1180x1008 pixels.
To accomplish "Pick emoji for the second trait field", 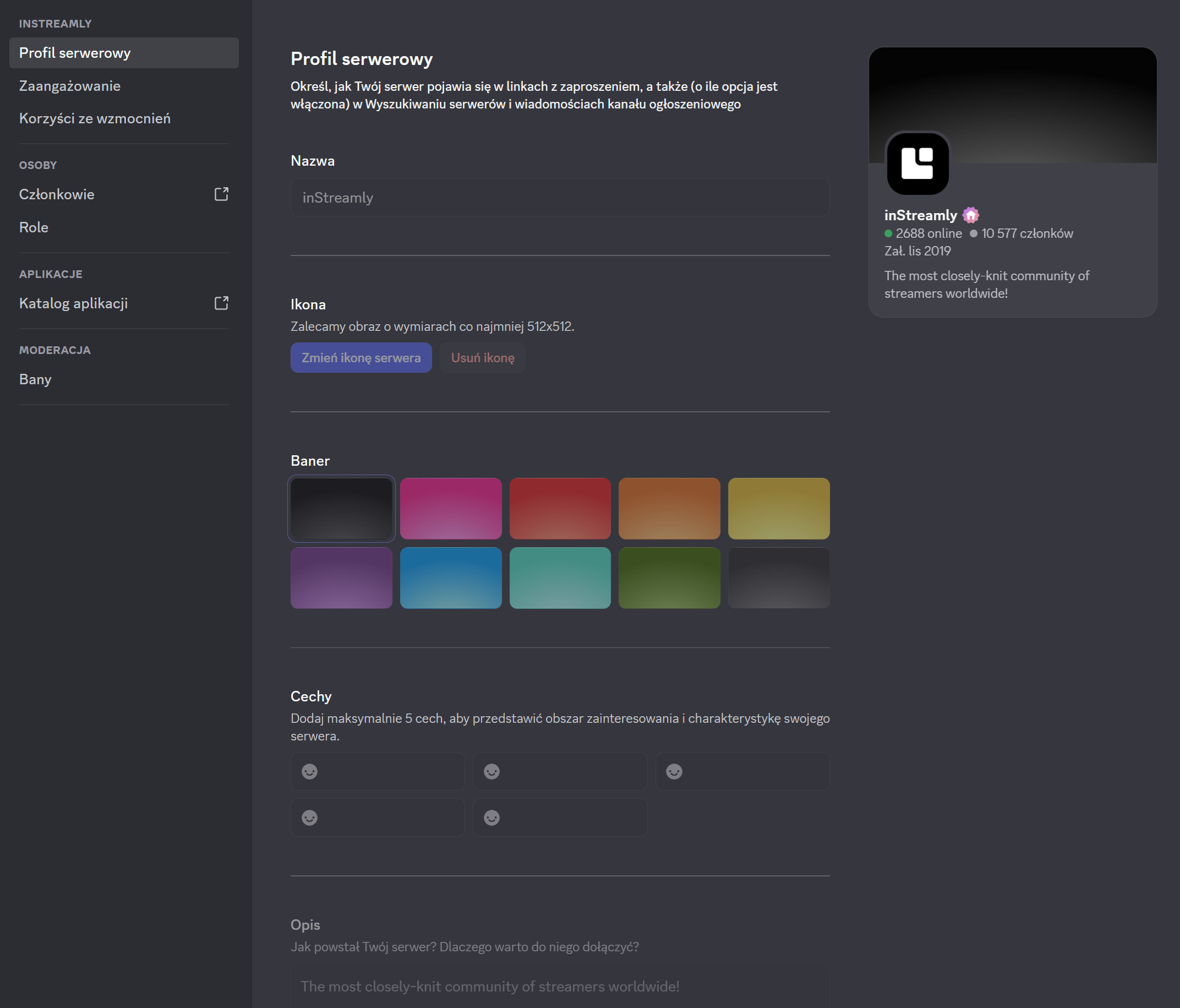I will tap(491, 771).
